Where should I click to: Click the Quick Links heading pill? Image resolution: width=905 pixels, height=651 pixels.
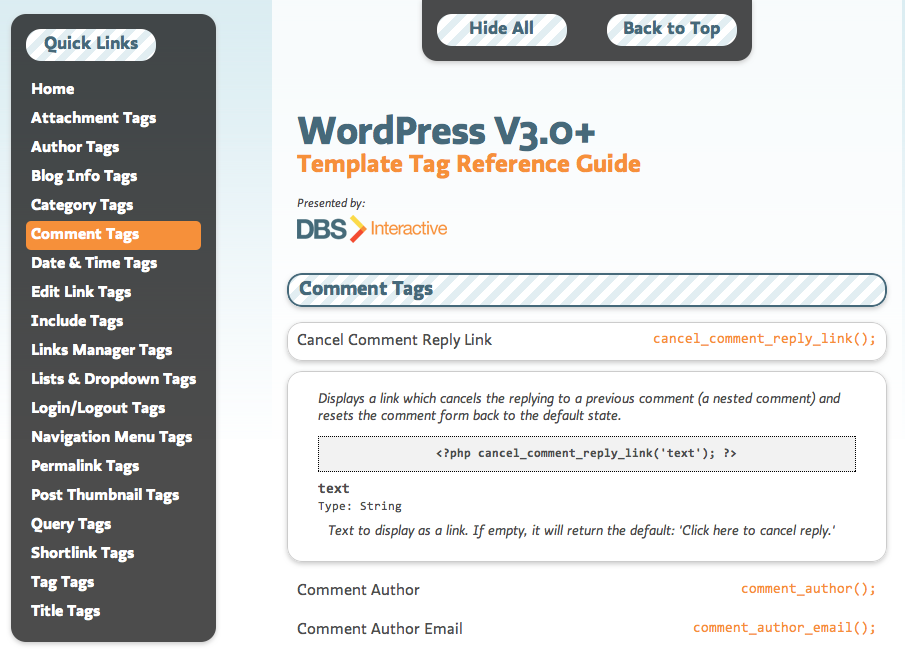click(x=91, y=44)
